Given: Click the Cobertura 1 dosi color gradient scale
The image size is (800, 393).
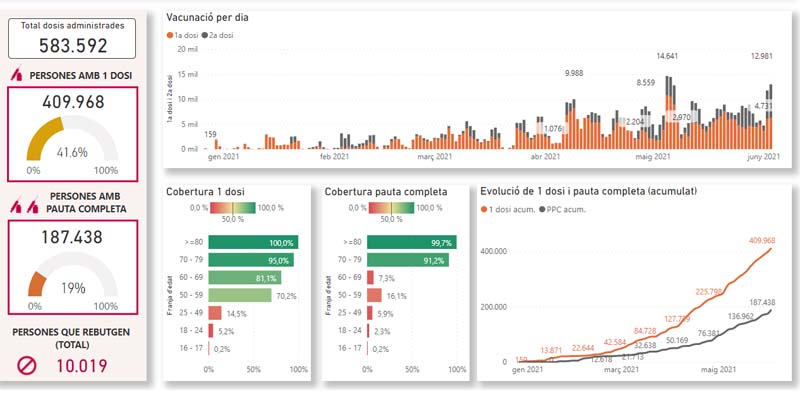Looking at the screenshot, I should click(x=232, y=208).
